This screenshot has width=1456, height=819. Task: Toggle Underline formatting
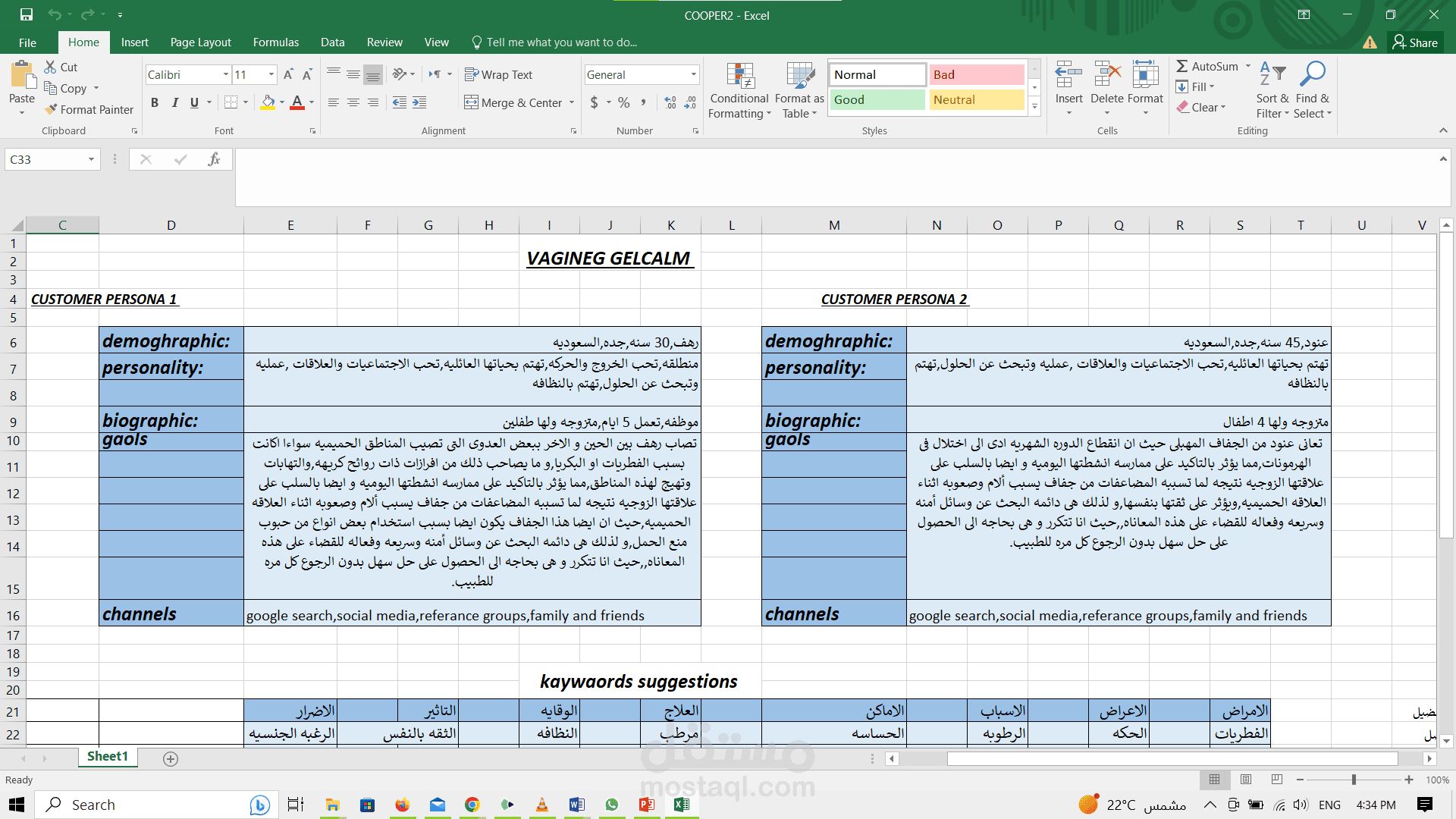tap(195, 102)
